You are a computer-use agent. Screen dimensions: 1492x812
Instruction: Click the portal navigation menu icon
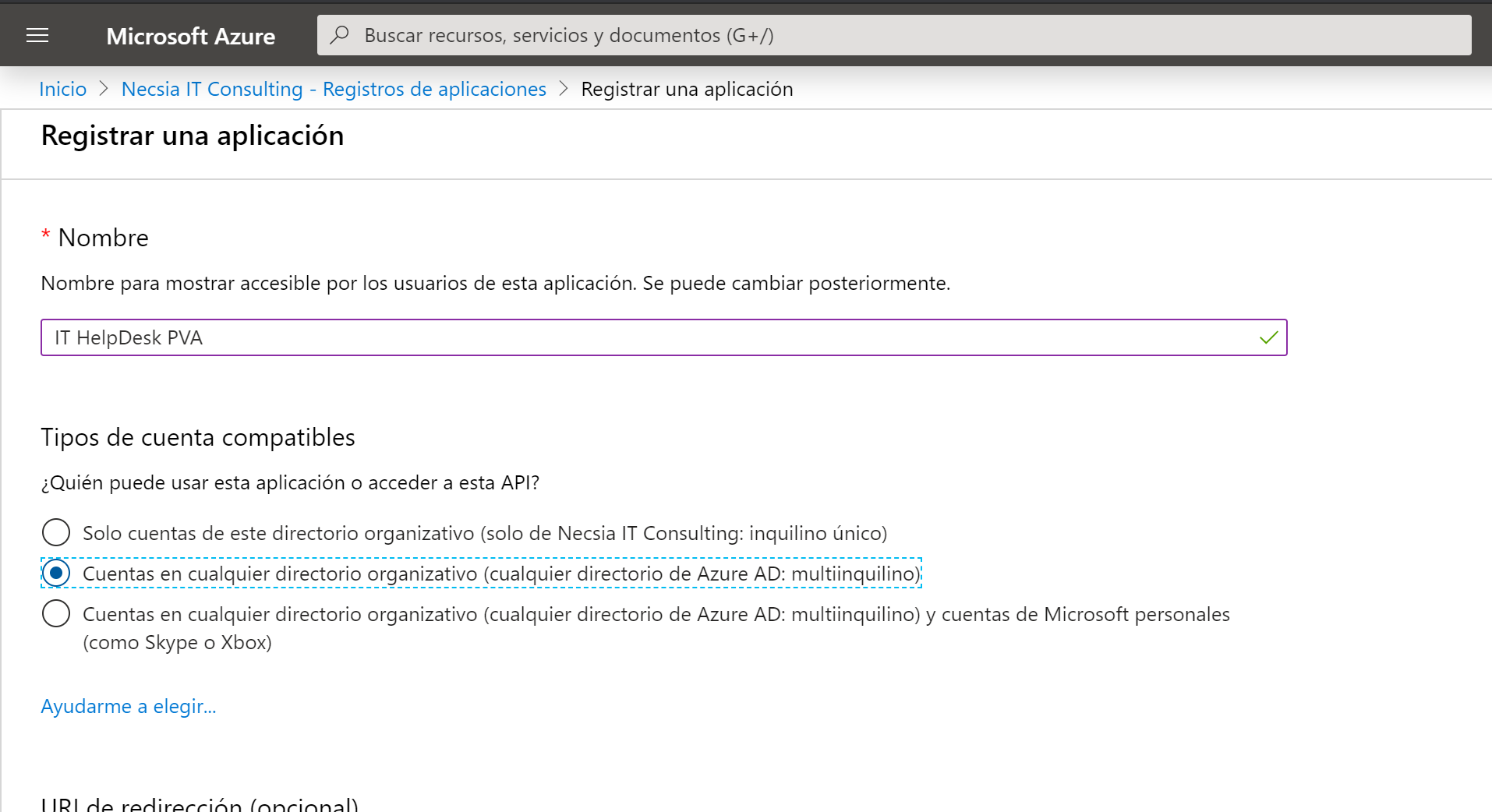point(37,34)
